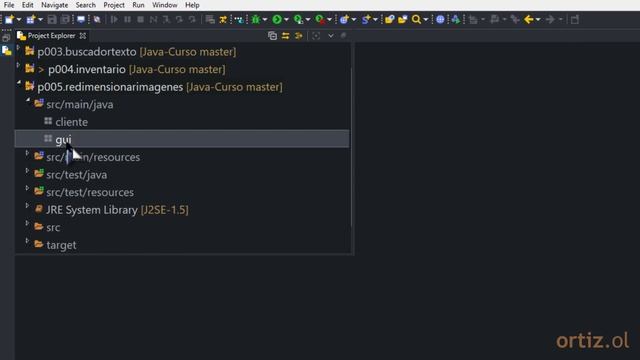Expand the p003.buscadortexto project
The height and width of the screenshot is (360, 640).
pyautogui.click(x=18, y=48)
